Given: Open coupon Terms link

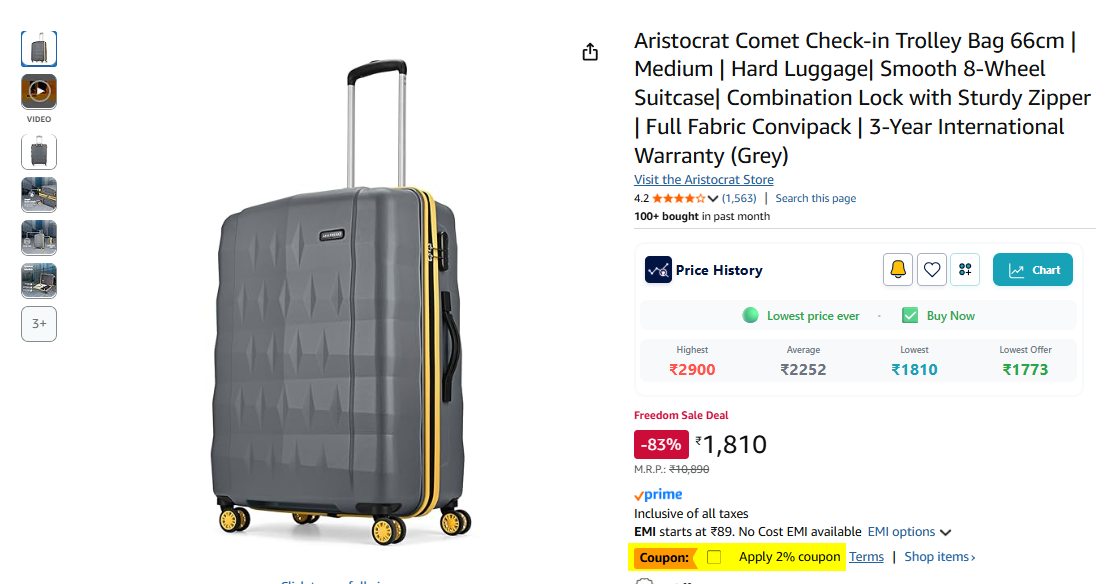Looking at the screenshot, I should pos(866,557).
